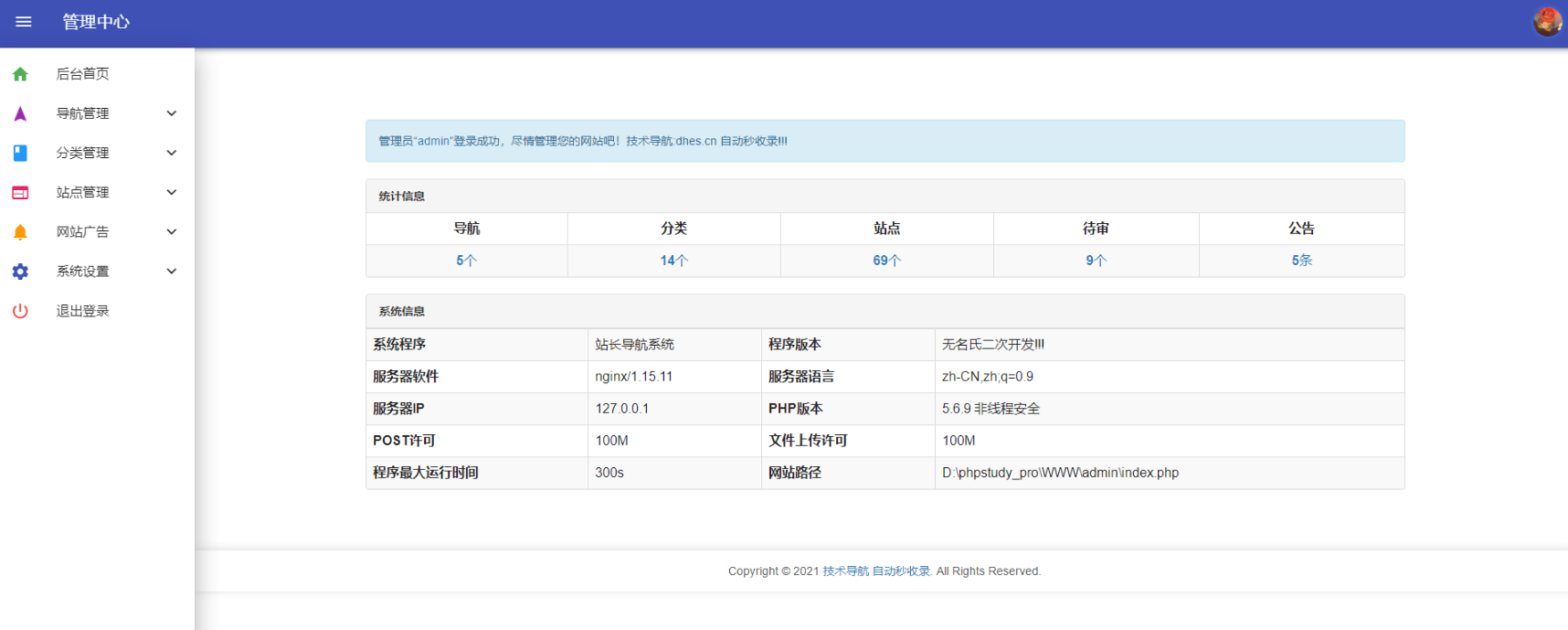This screenshot has height=630, width=1568.
Task: Click the green home icon
Action: click(20, 74)
